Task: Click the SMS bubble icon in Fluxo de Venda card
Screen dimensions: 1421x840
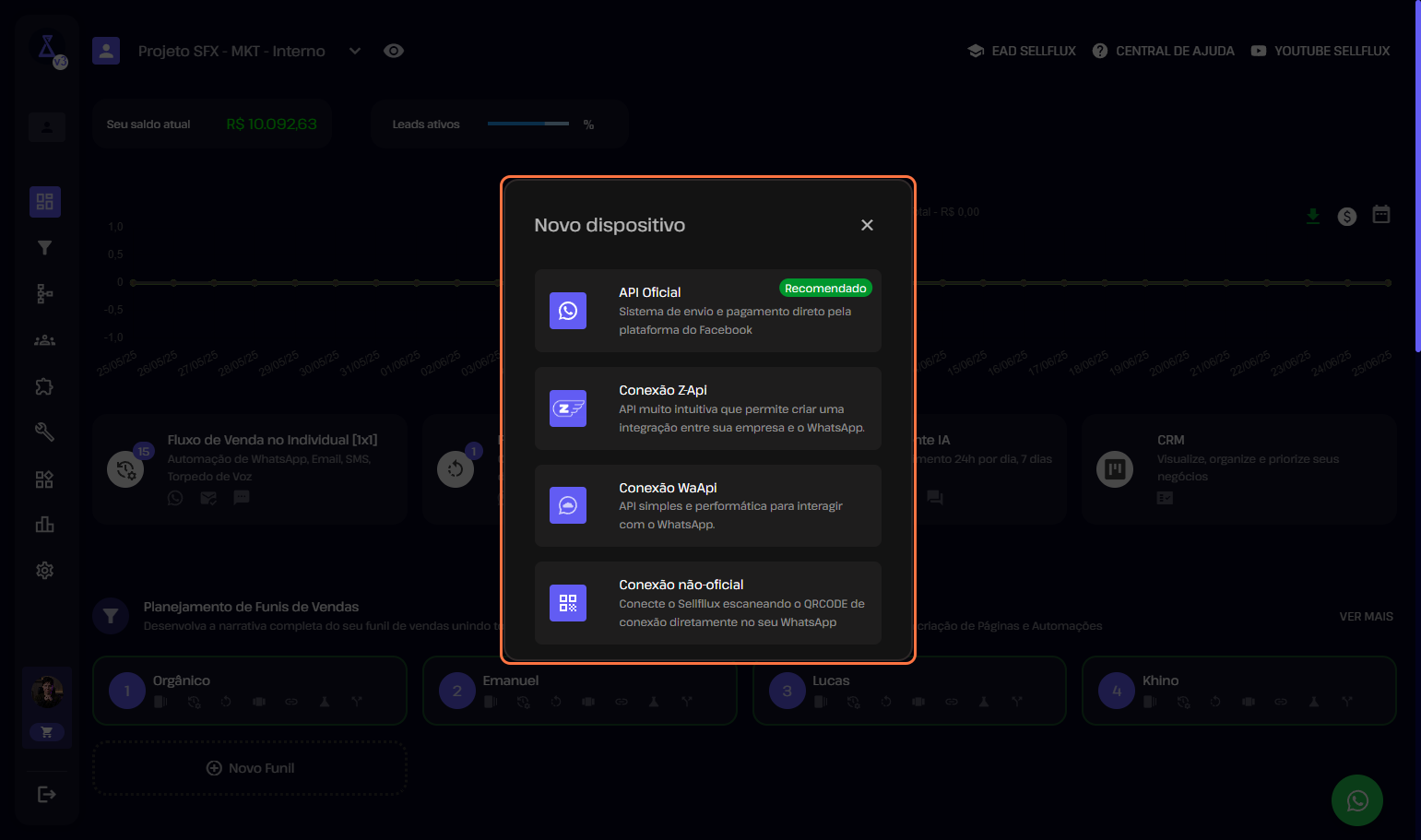Action: tap(242, 498)
